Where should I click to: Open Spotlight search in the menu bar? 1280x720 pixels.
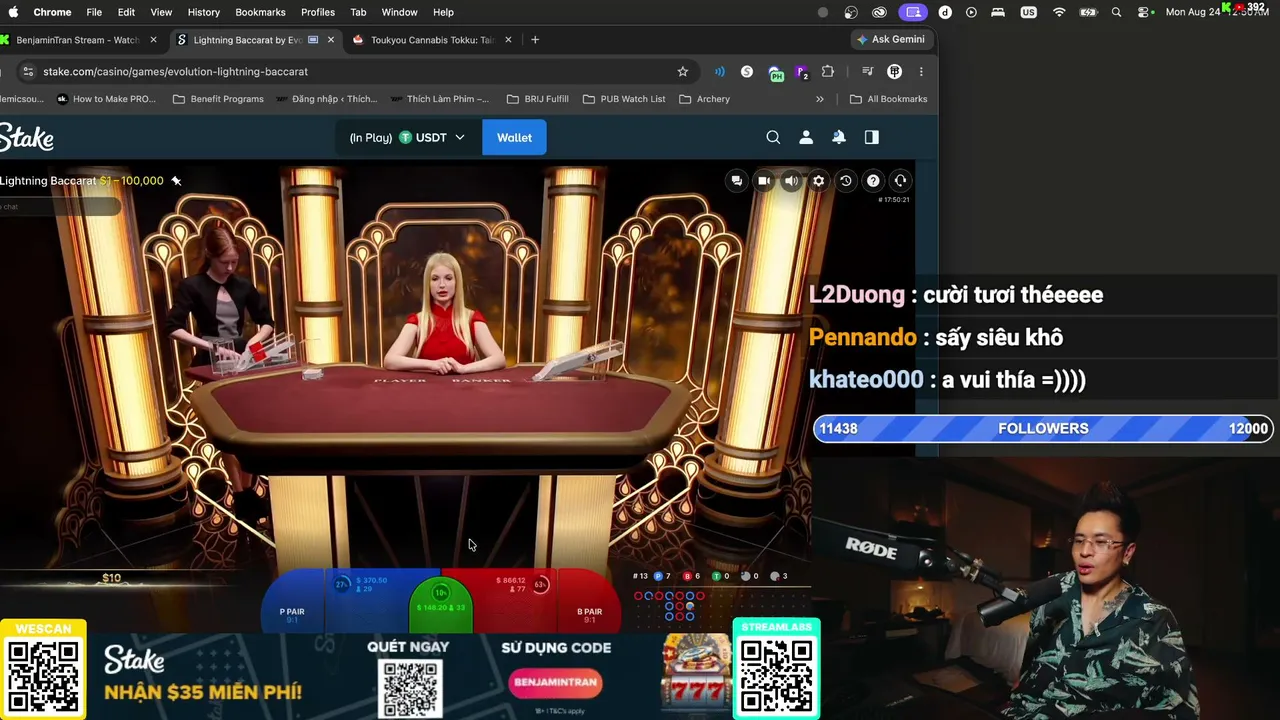[x=1116, y=12]
